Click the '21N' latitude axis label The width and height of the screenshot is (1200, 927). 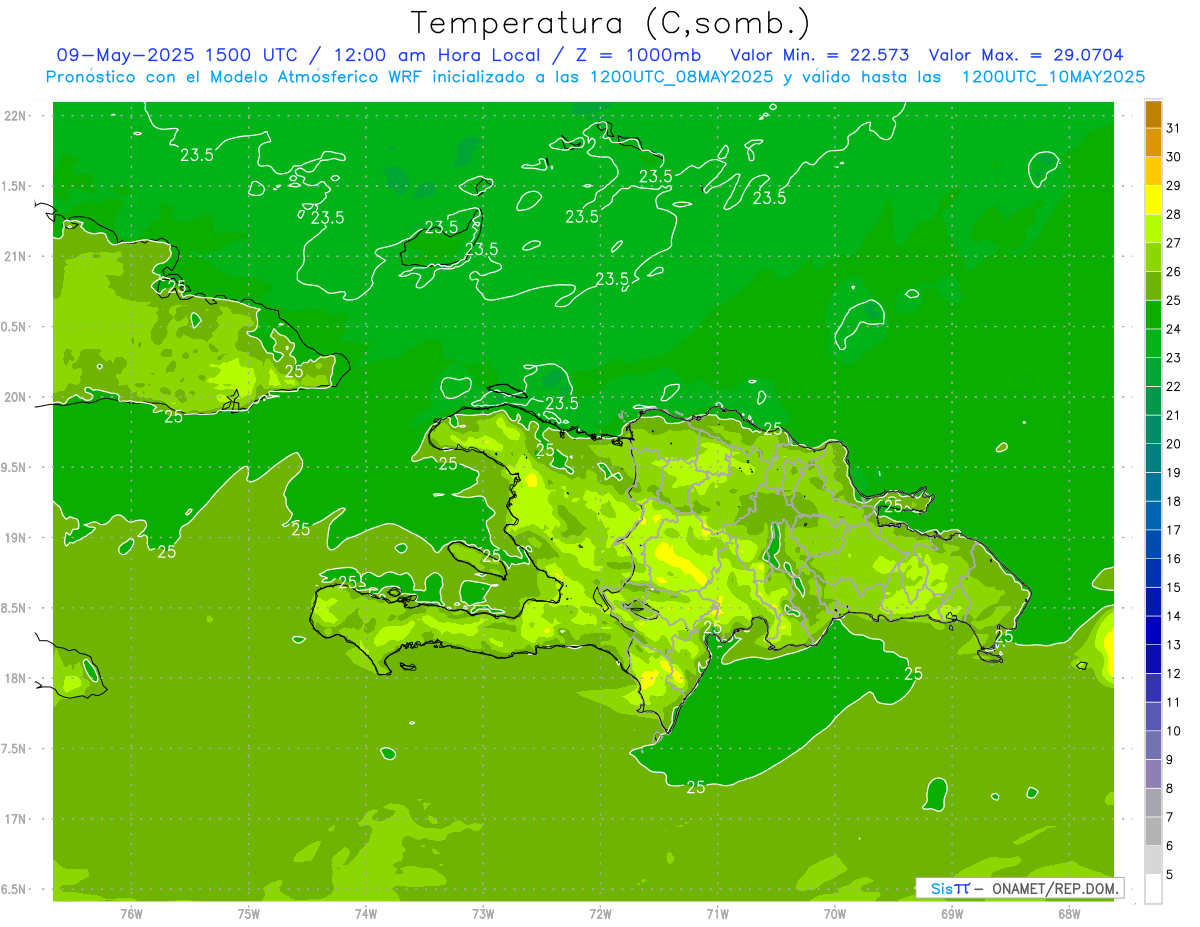(15, 256)
